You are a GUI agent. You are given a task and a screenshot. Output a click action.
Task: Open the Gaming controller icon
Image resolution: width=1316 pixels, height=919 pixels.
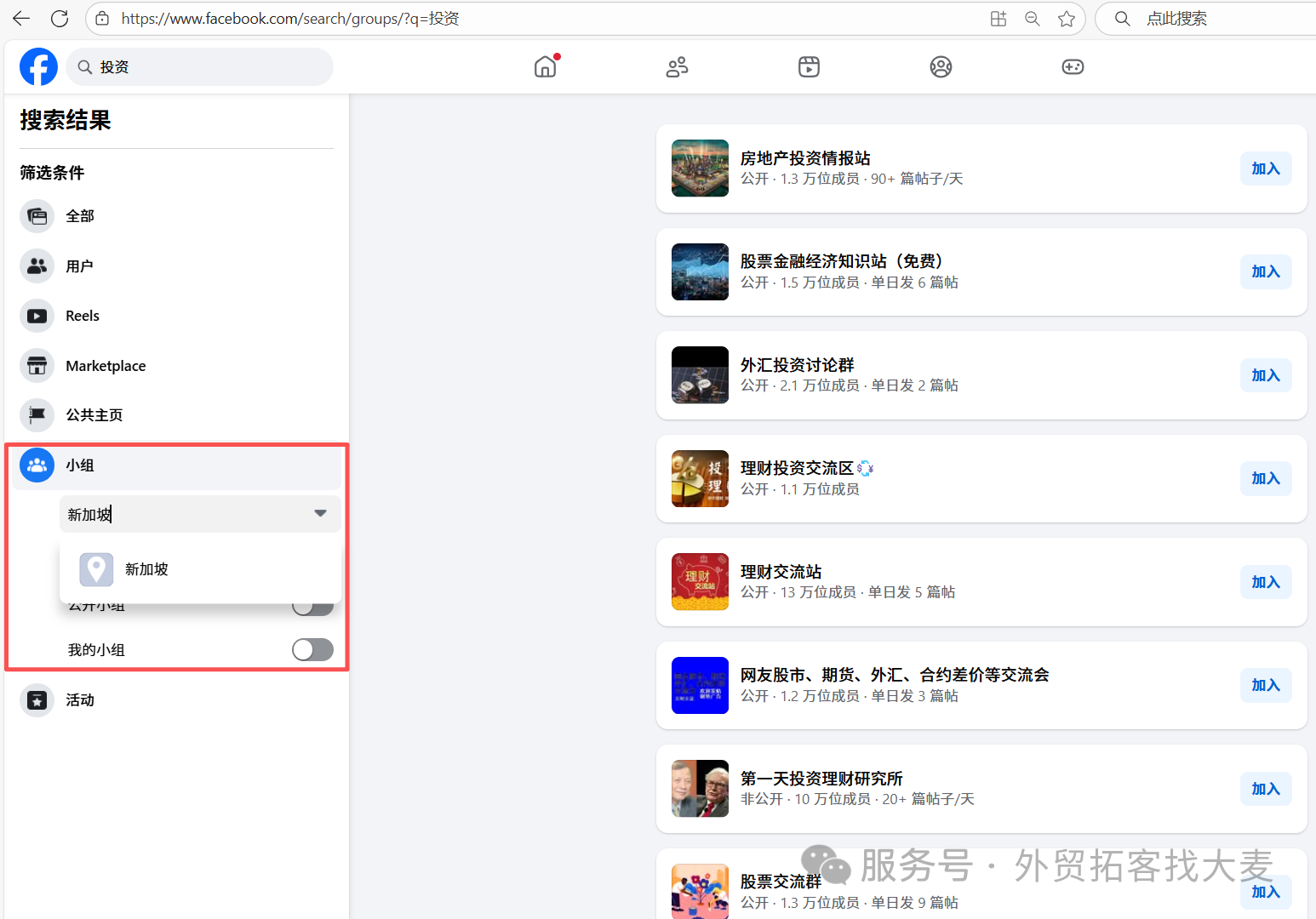[x=1073, y=66]
